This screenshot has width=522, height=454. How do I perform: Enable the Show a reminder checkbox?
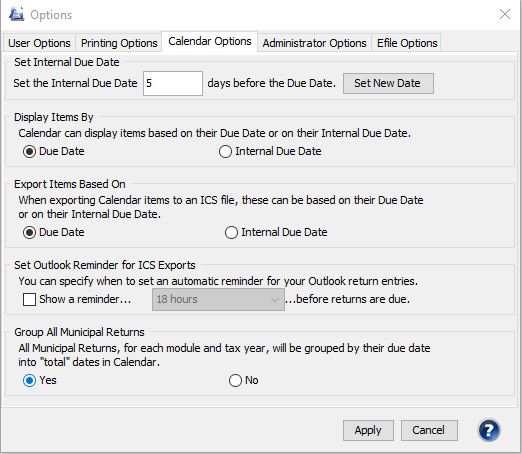(x=29, y=299)
